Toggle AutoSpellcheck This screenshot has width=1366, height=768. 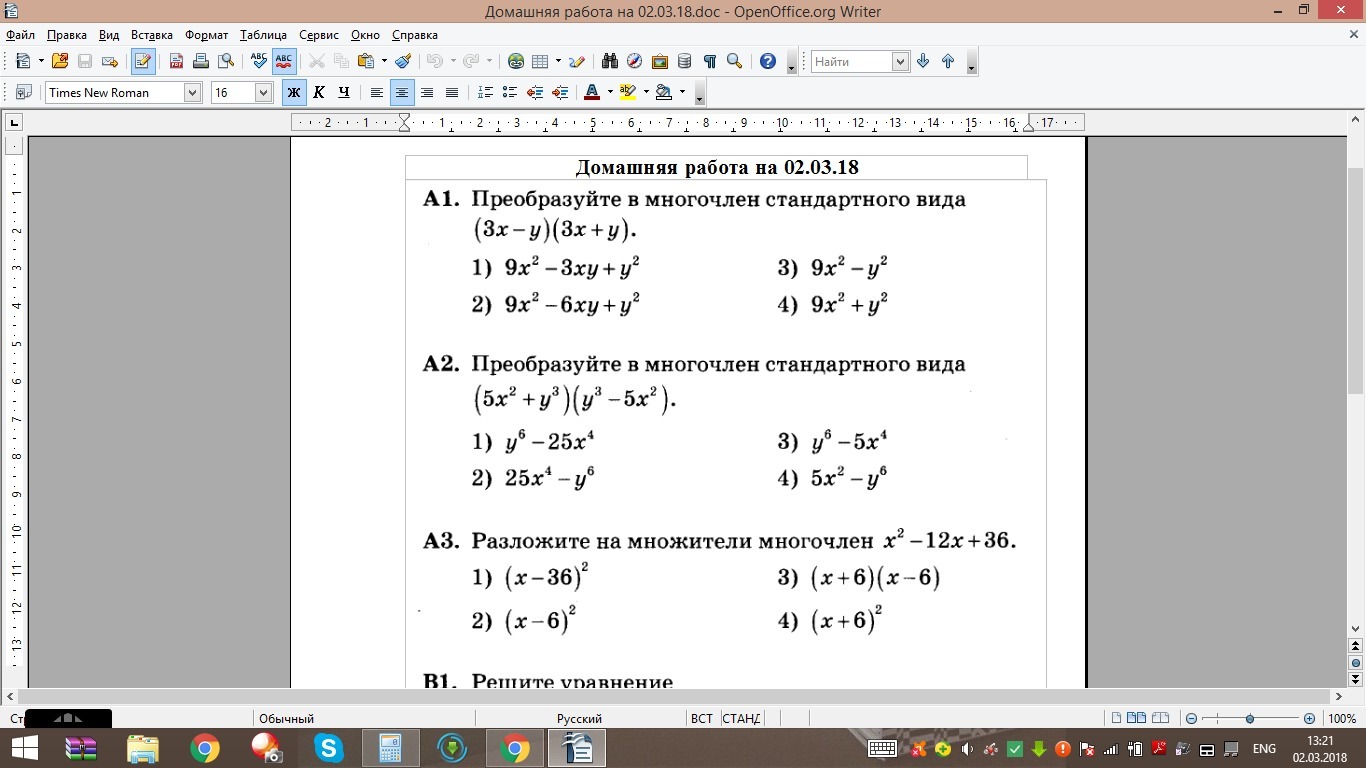284,61
